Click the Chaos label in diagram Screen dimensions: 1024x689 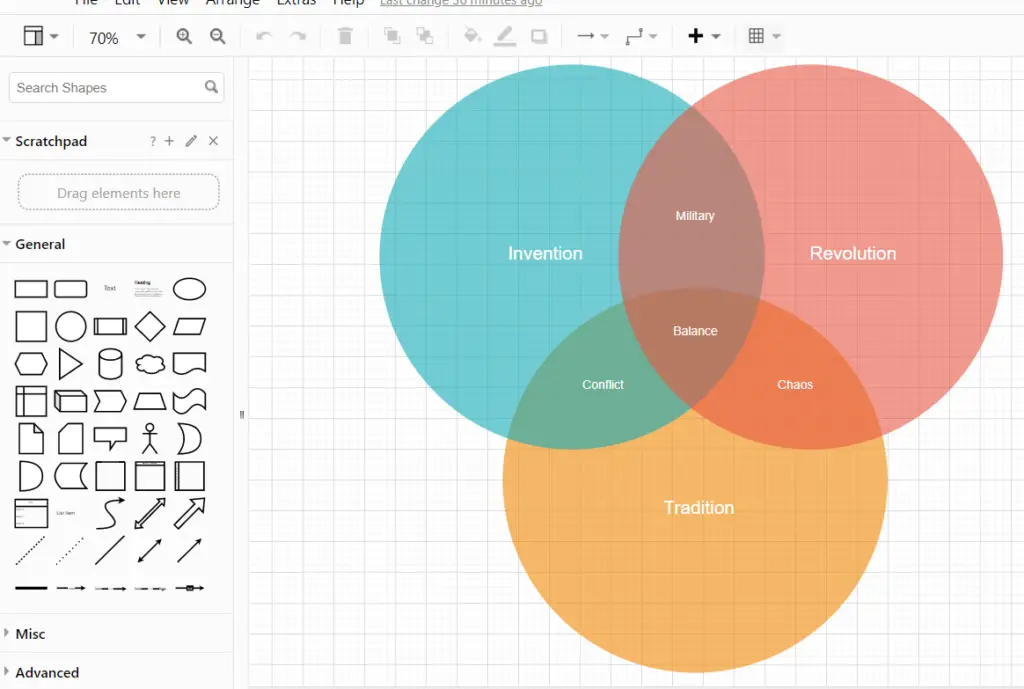tap(795, 385)
